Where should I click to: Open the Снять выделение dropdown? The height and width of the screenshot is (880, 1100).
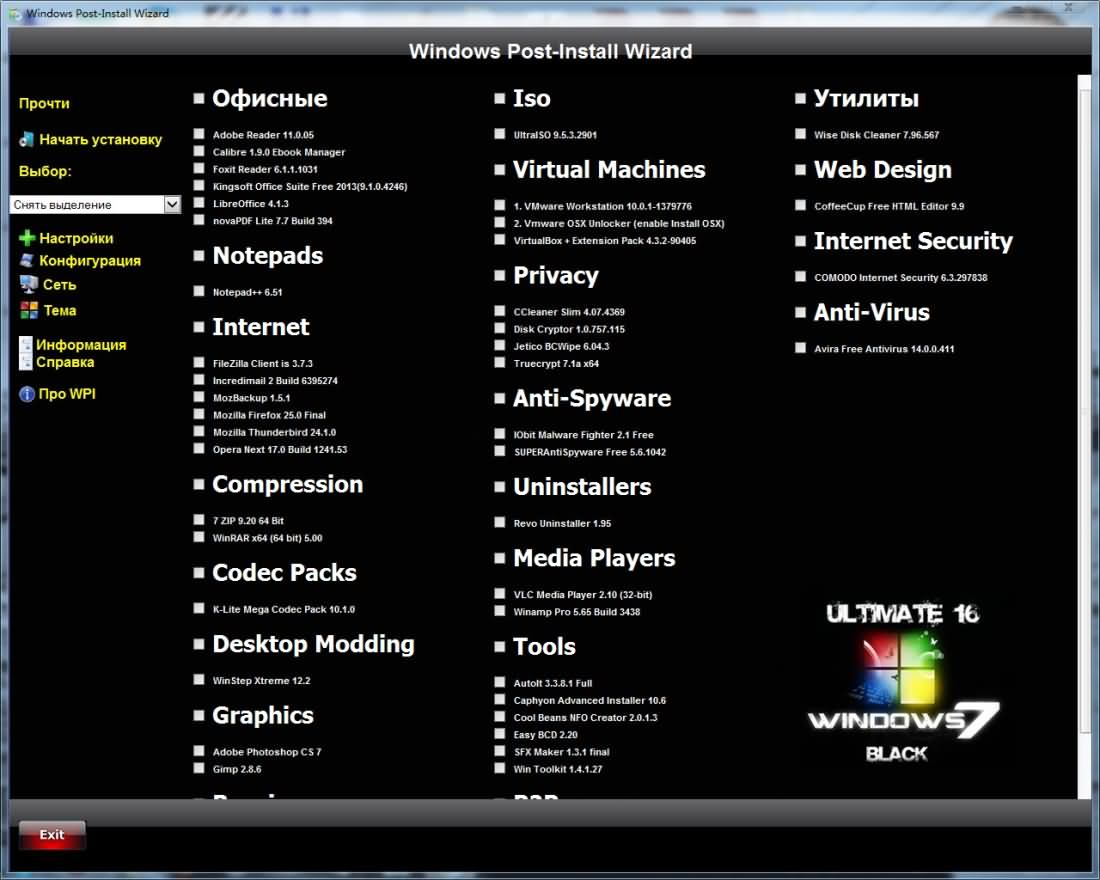coord(95,204)
